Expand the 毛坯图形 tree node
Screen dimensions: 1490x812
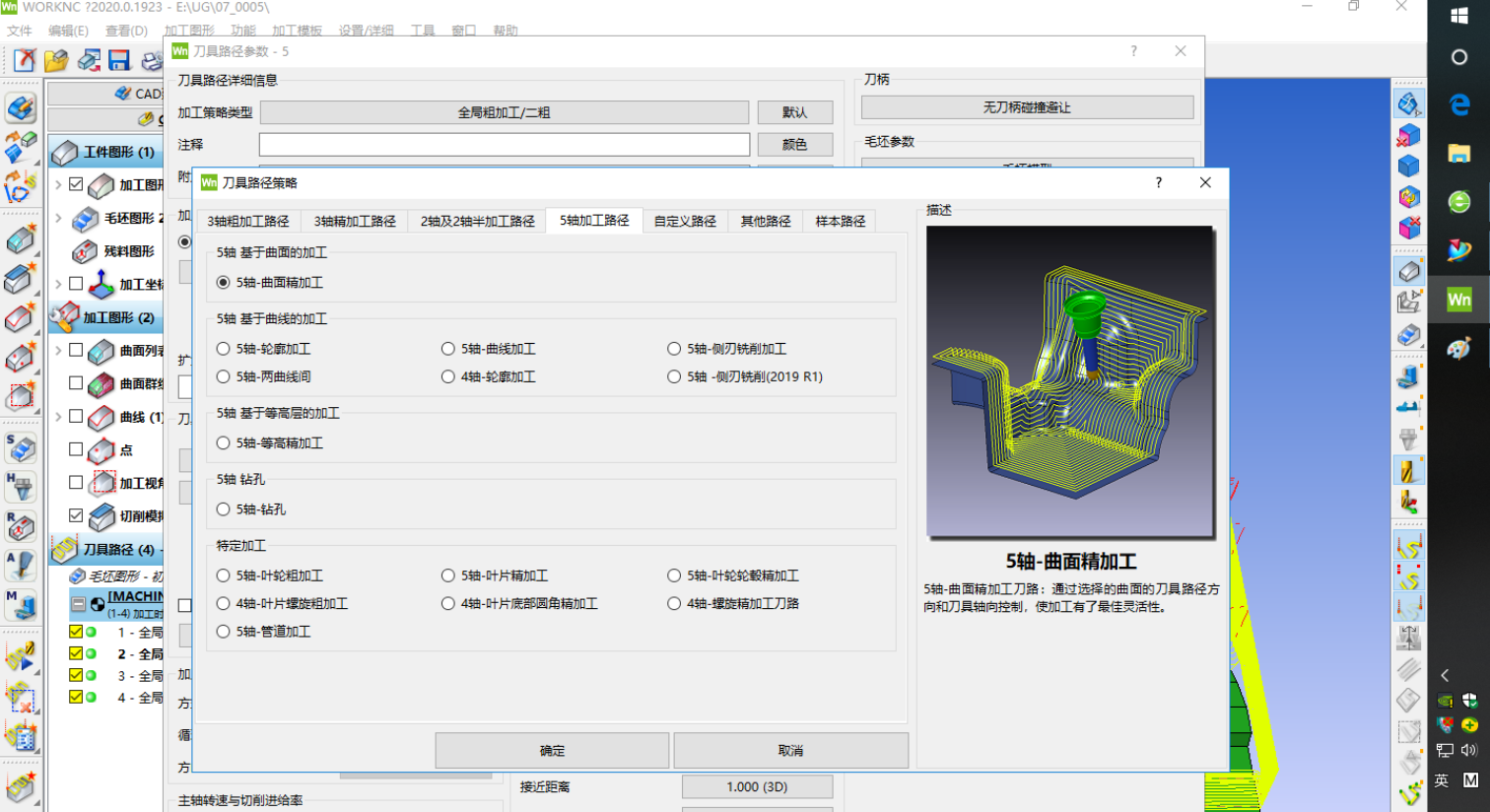[58, 218]
